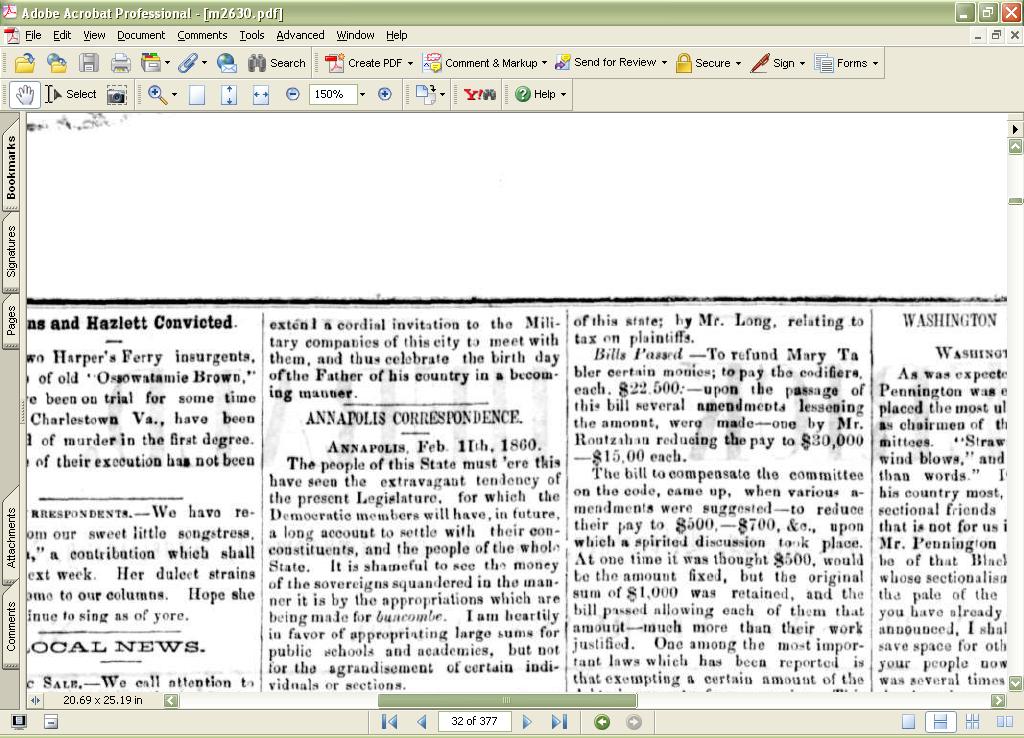1024x738 pixels.
Task: Open the Document menu
Action: click(x=141, y=35)
